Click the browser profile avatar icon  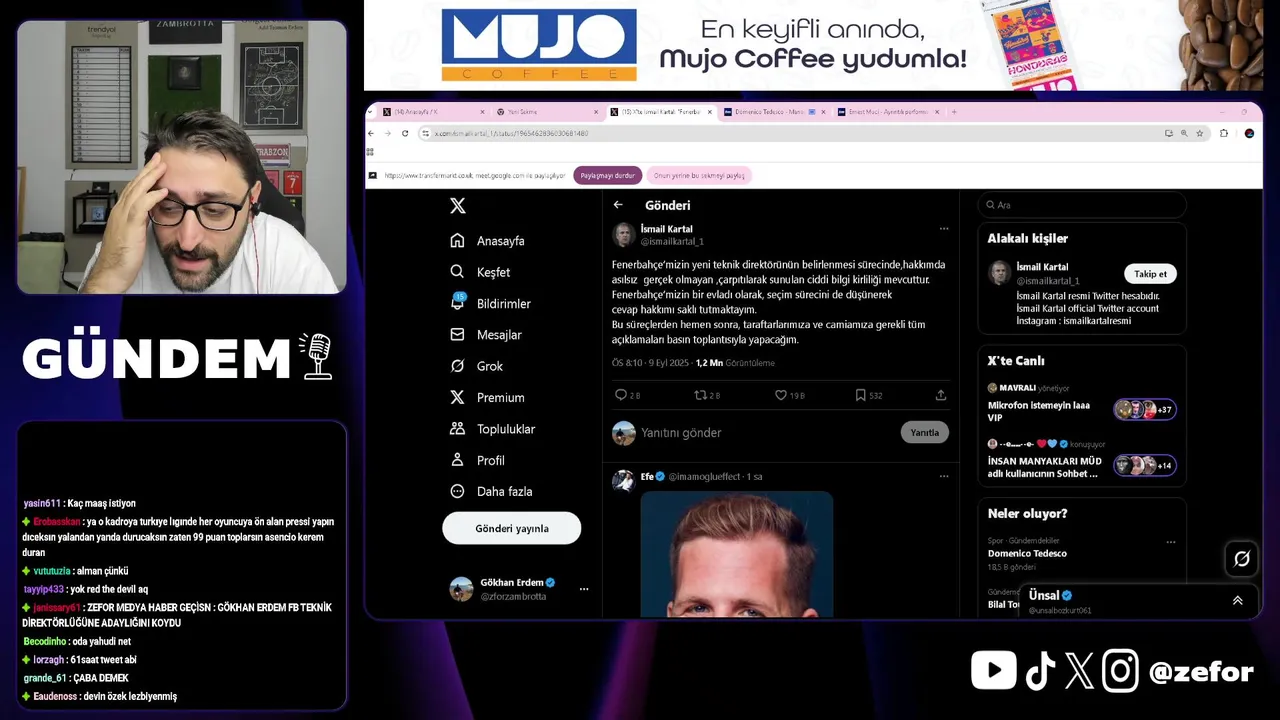(1249, 133)
